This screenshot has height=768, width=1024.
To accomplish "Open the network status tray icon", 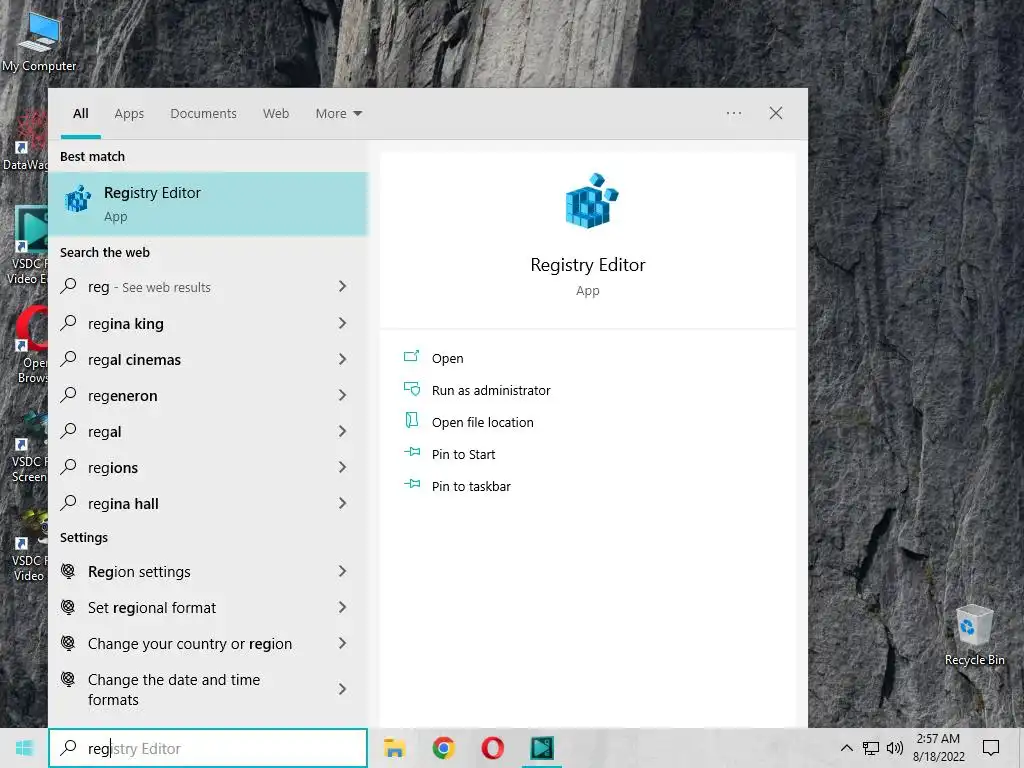I will [x=871, y=748].
